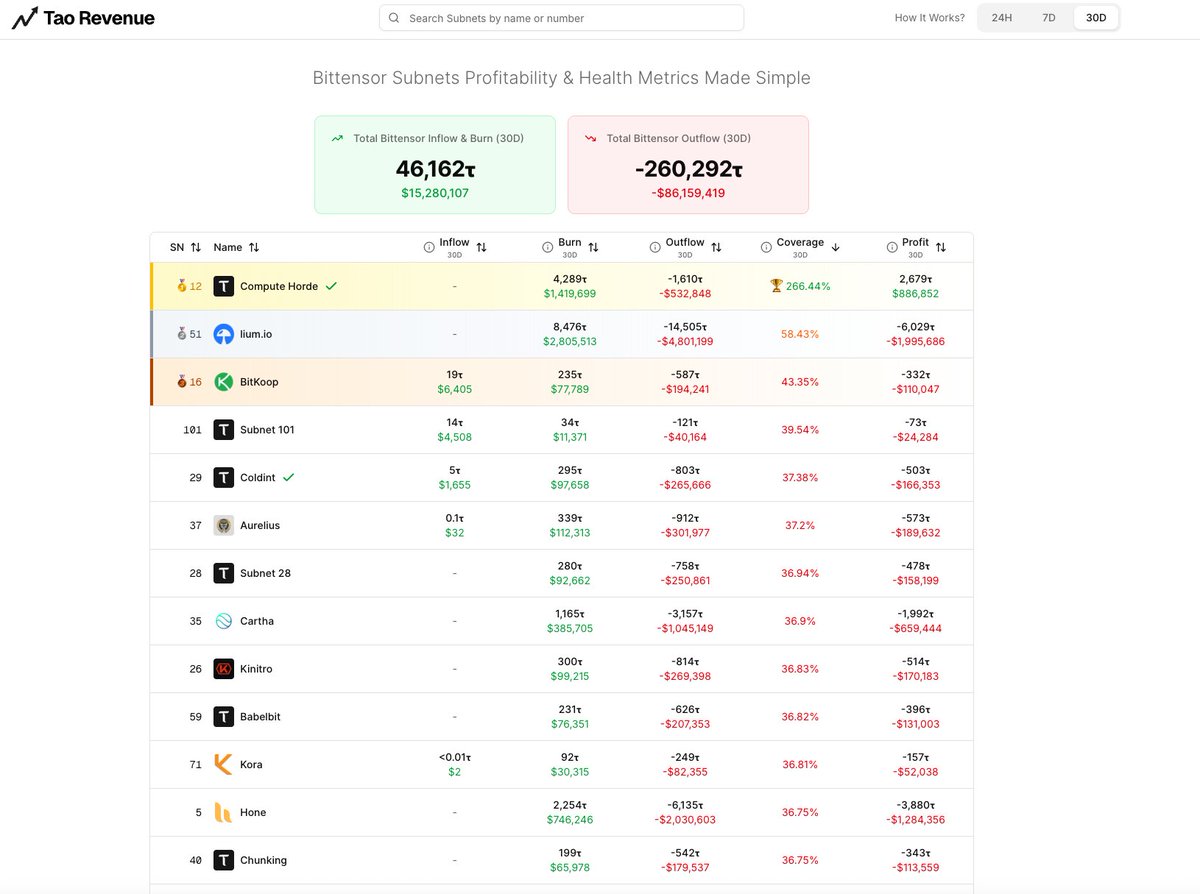Click the Compute Horde subnet logo

[x=224, y=286]
